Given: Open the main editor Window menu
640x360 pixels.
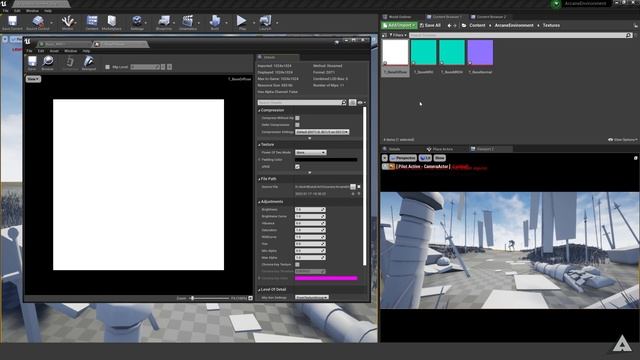Looking at the screenshot, I should [x=33, y=11].
